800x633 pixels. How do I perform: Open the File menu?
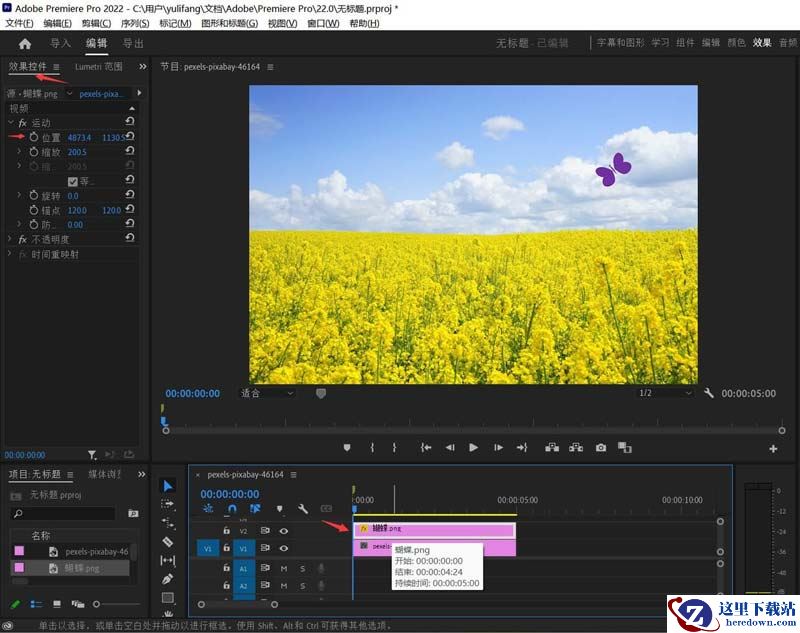(x=19, y=23)
